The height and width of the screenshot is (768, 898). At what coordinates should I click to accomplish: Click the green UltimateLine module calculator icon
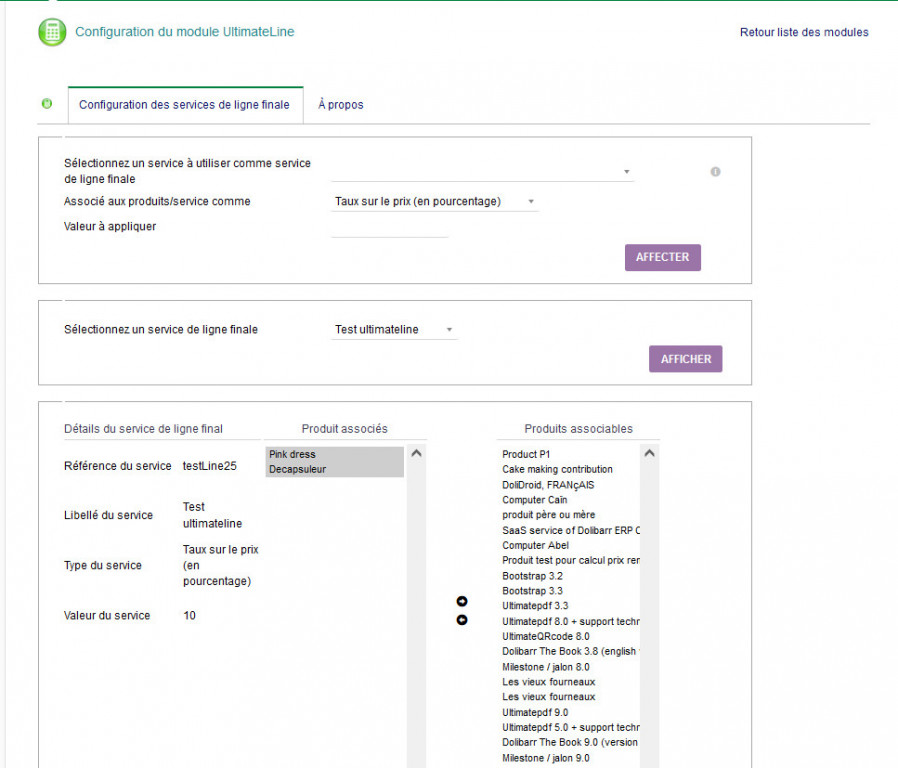pos(52,32)
